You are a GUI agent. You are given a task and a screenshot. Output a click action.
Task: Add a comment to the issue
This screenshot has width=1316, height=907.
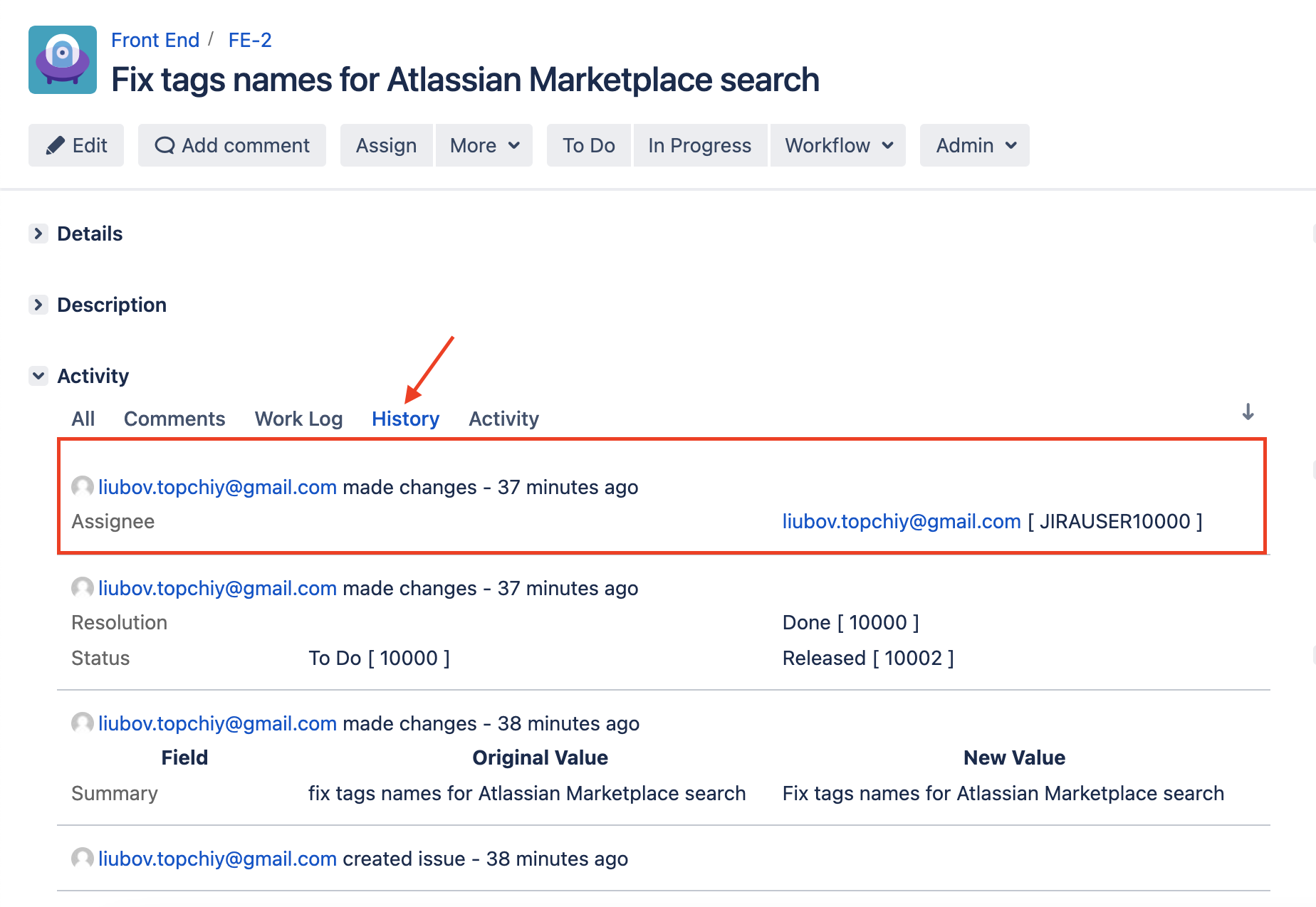point(232,145)
